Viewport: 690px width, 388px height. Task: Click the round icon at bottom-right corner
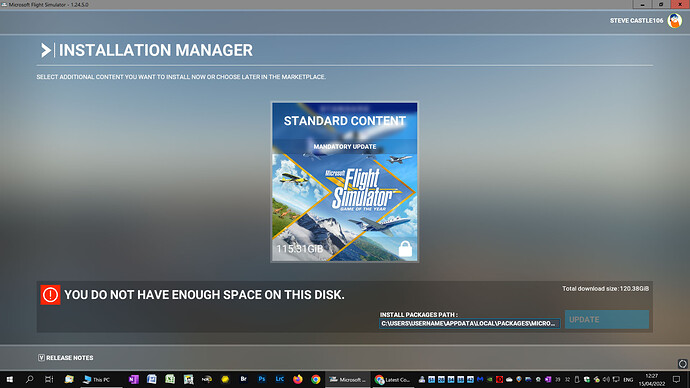coord(683,363)
